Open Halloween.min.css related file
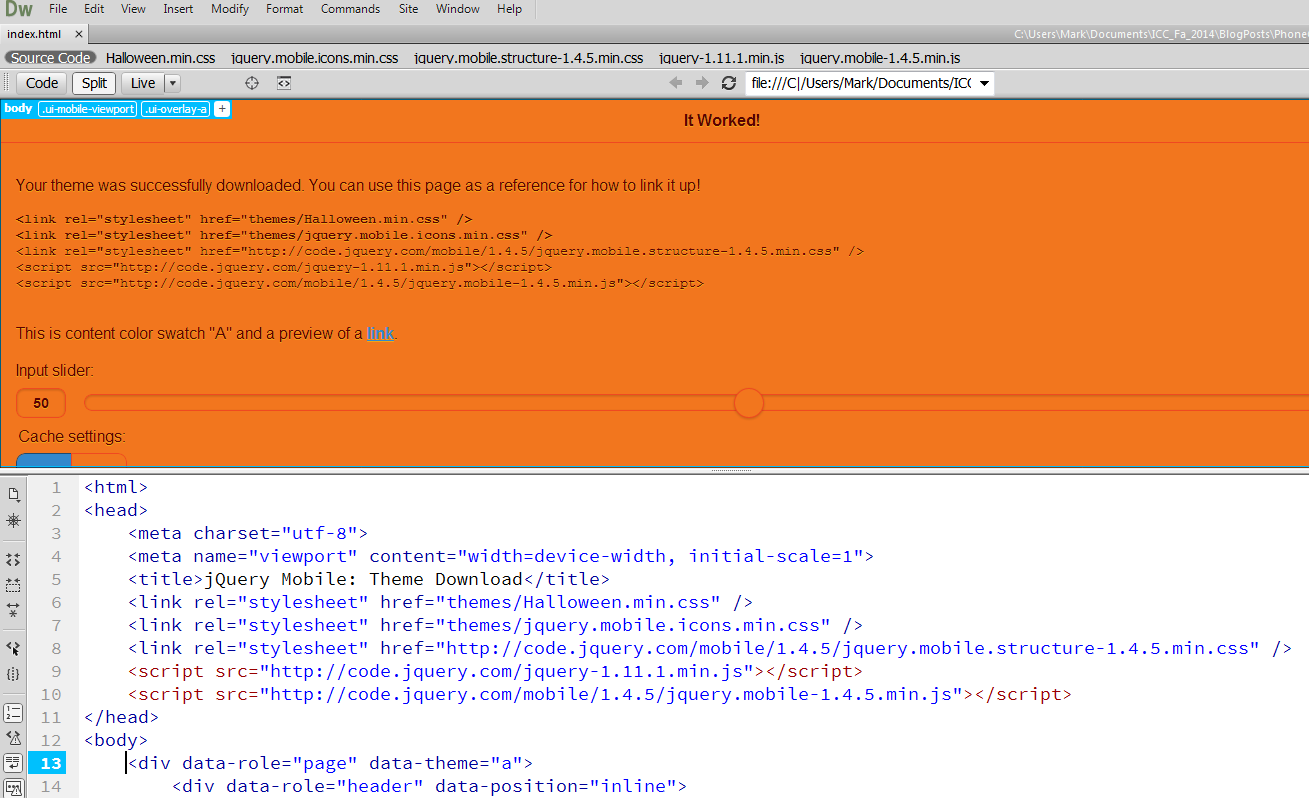Image resolution: width=1309 pixels, height=798 pixels. click(x=161, y=58)
